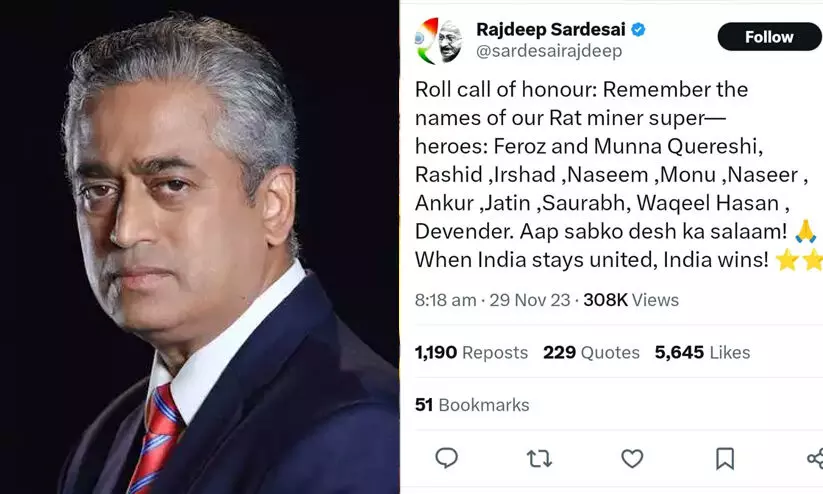Click the 8:18 am timestamp
The width and height of the screenshot is (823, 494).
click(446, 300)
